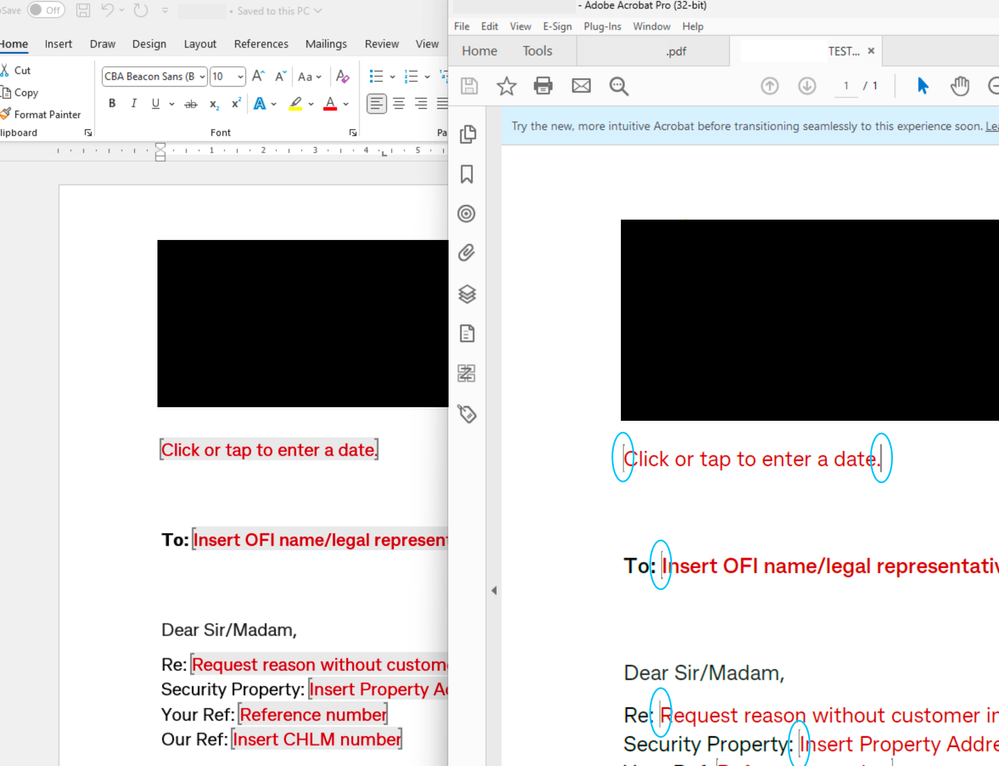This screenshot has height=766, width=999.
Task: Close the TEST document tab in Acrobat
Action: coord(871,51)
